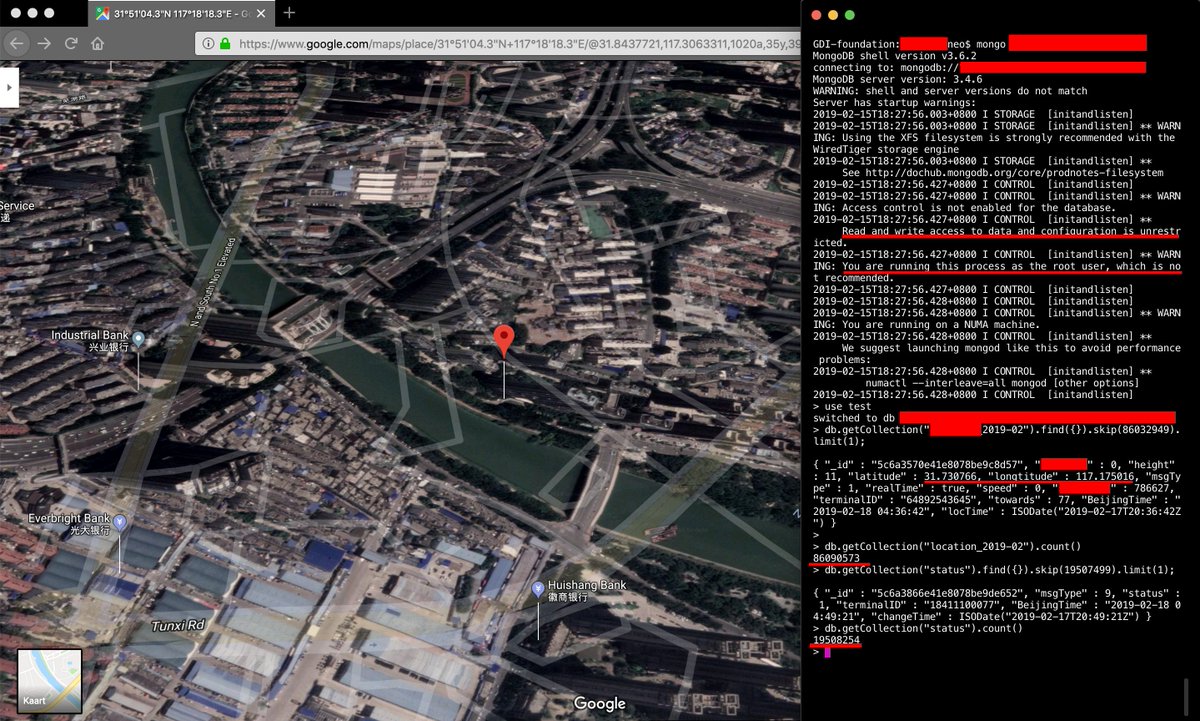This screenshot has width=1200, height=721.
Task: Reload the Google Maps page
Action: pos(71,43)
